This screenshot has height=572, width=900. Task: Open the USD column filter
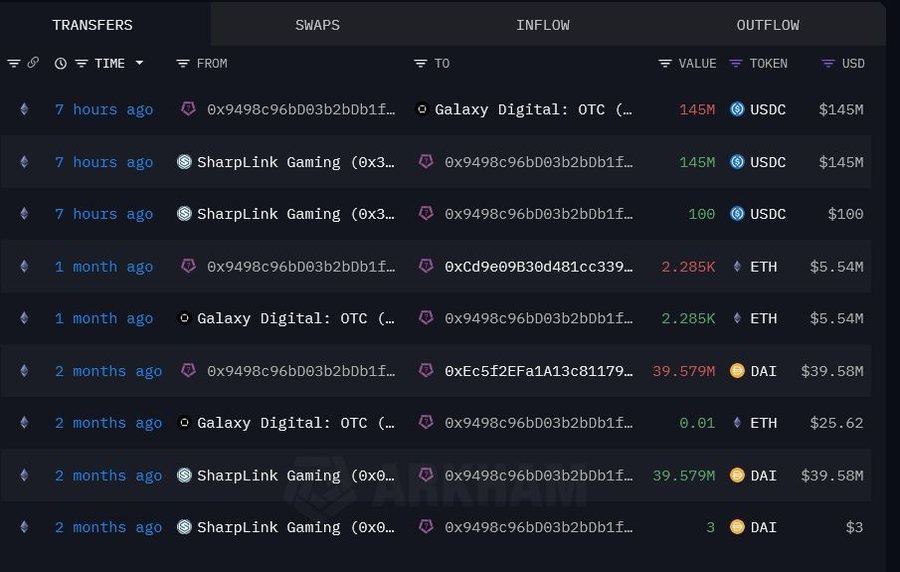click(x=828, y=64)
